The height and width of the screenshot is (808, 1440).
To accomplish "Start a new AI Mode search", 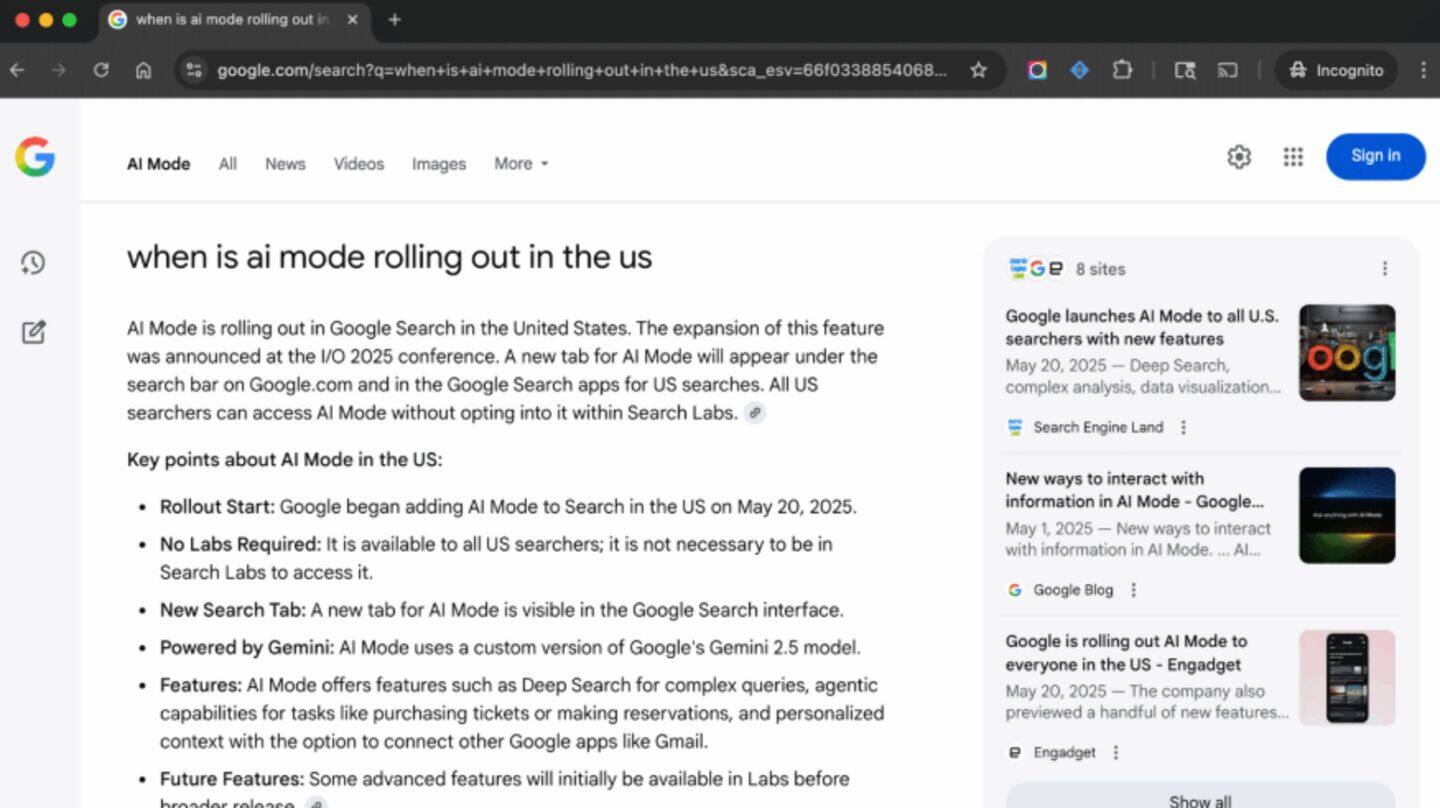I will [x=33, y=332].
